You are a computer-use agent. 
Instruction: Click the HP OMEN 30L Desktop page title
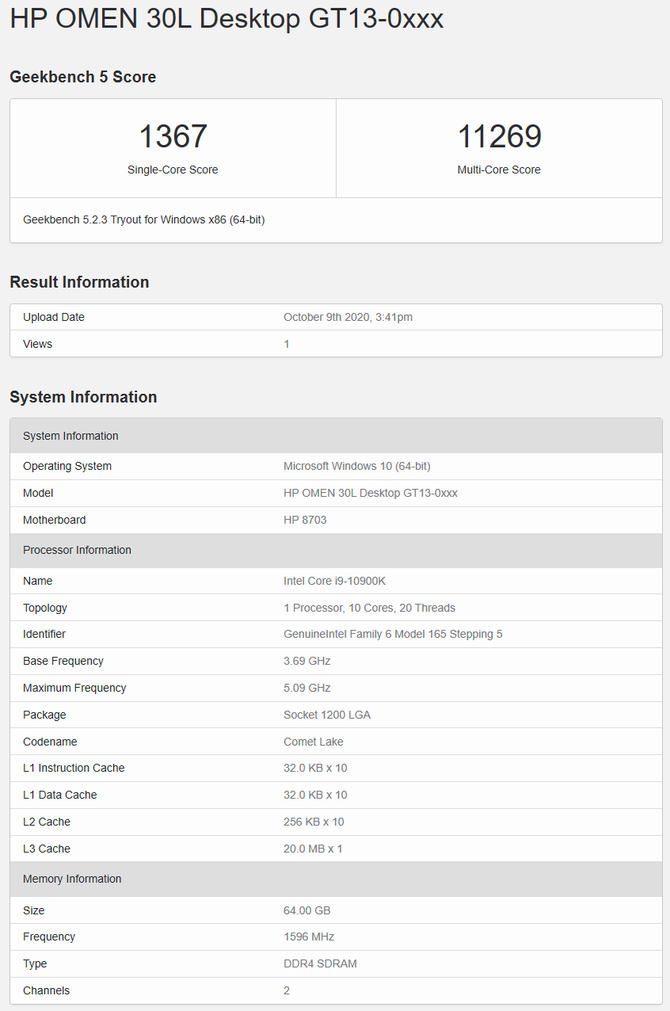pos(226,20)
